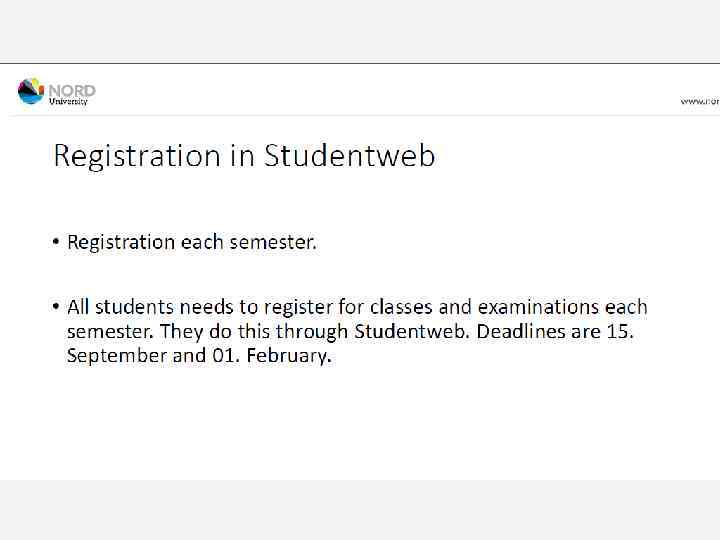Click "Studentweb" in the second bullet
The width and height of the screenshot is (720, 540).
[x=412, y=331]
